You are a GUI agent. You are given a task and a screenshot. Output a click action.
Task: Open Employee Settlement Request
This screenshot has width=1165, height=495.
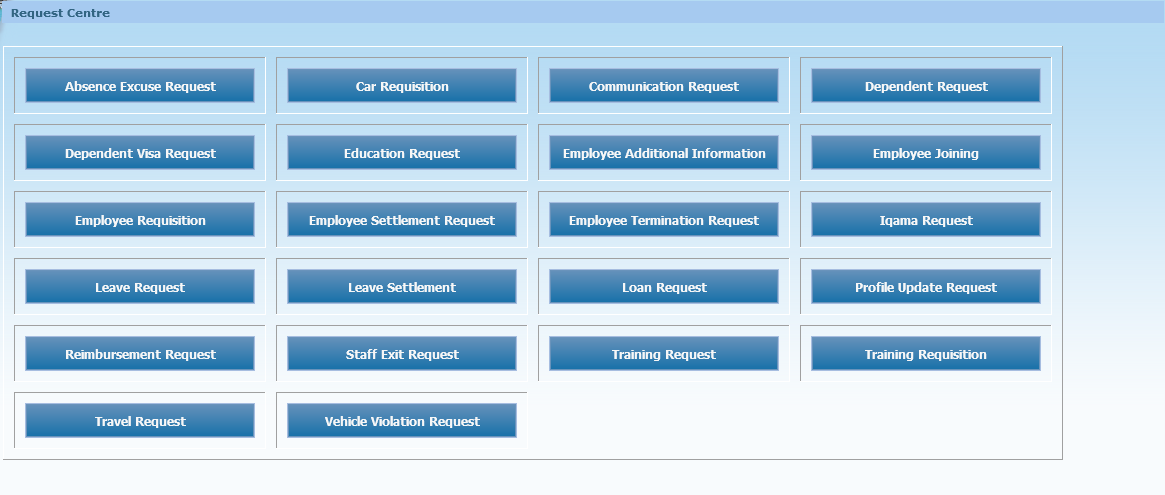tap(402, 220)
